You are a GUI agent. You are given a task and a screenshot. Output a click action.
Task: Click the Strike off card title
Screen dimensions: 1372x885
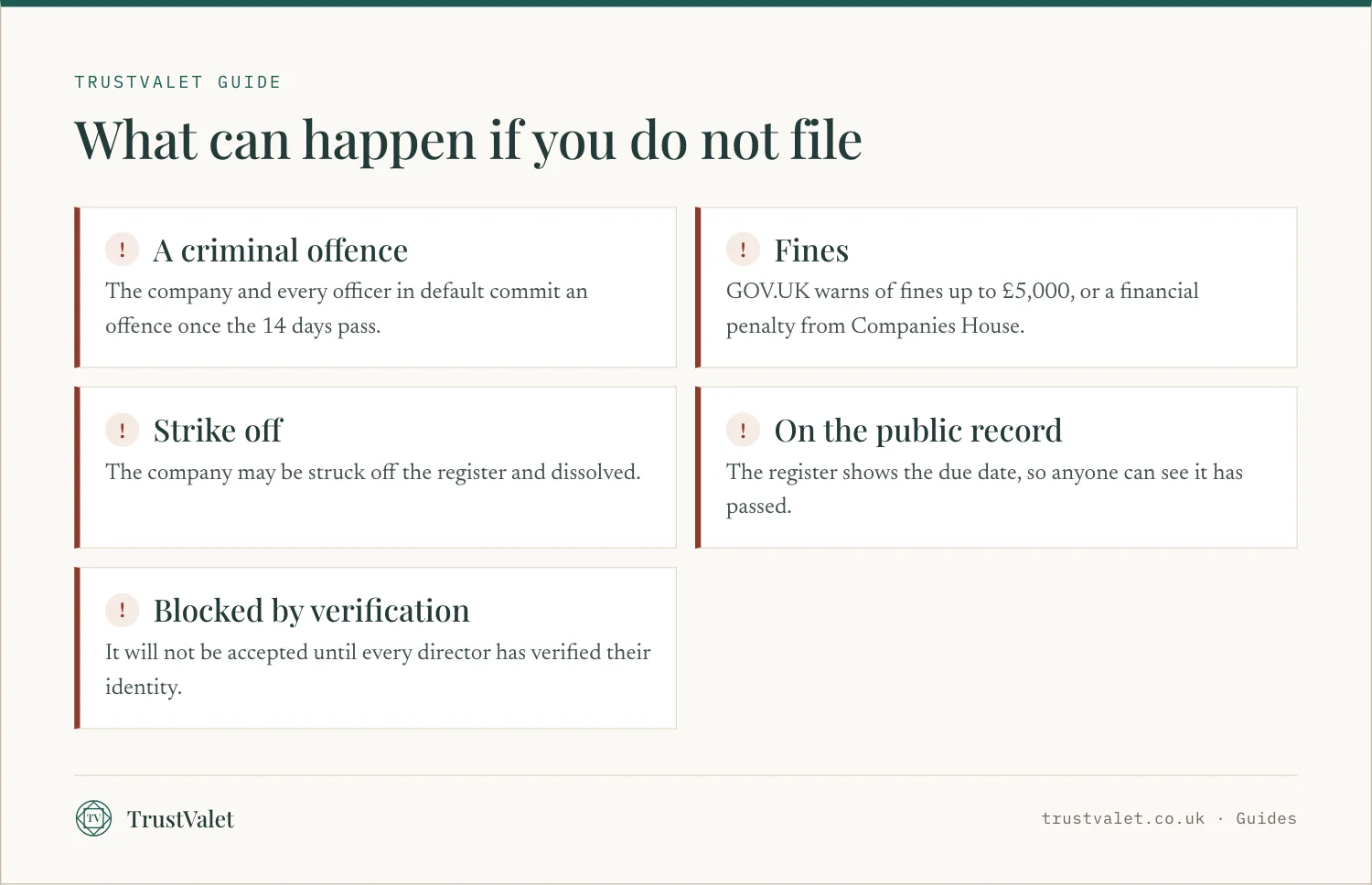(219, 431)
